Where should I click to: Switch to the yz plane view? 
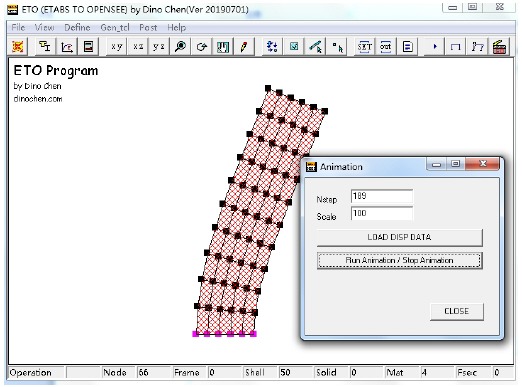[158, 47]
